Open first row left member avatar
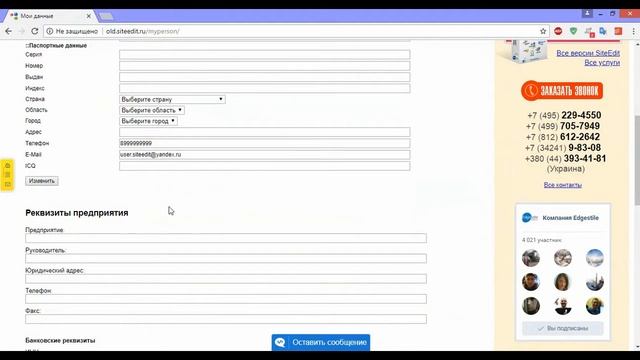 click(531, 258)
